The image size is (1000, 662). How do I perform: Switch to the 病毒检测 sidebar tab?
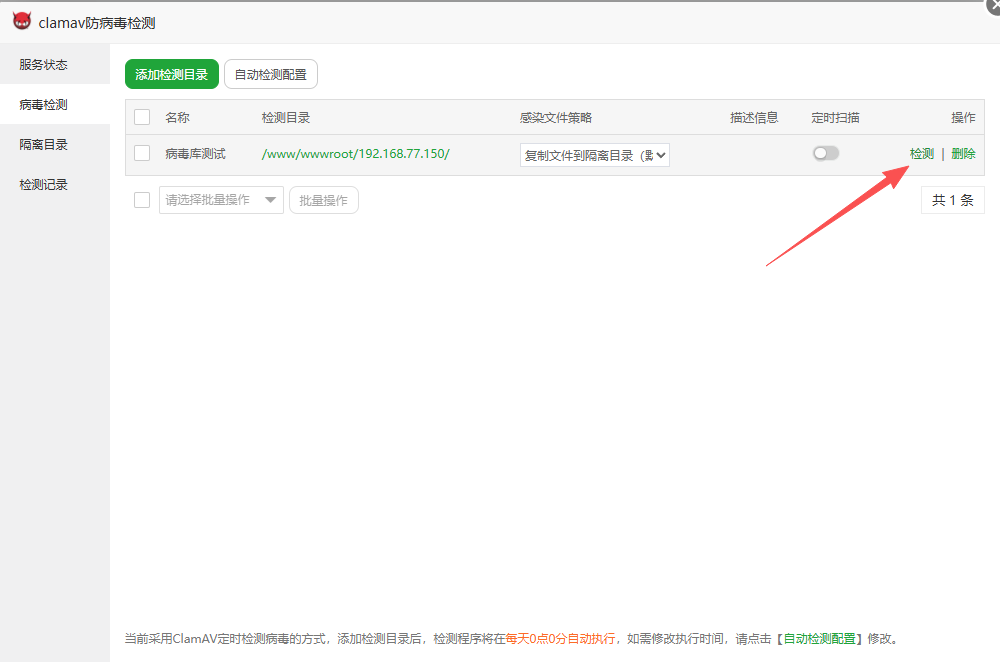click(44, 105)
